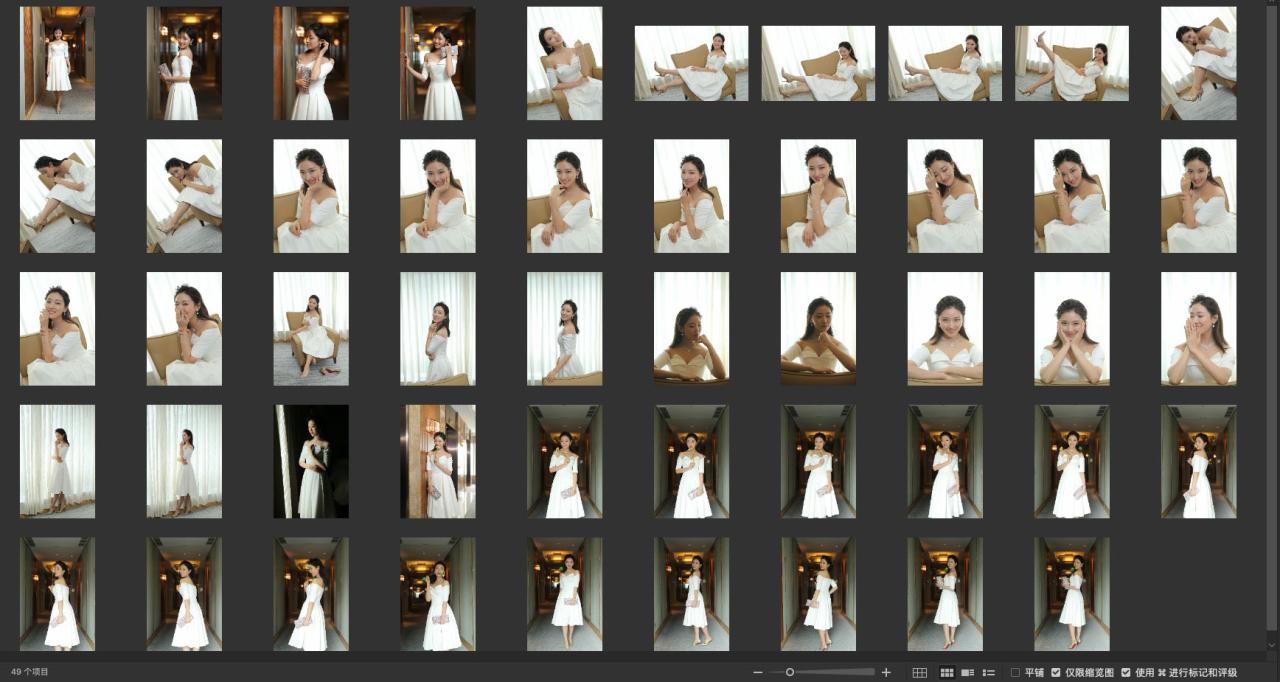Select first landscape thumbnail of woman reclining
Image resolution: width=1280 pixels, height=682 pixels.
pyautogui.click(x=691, y=63)
